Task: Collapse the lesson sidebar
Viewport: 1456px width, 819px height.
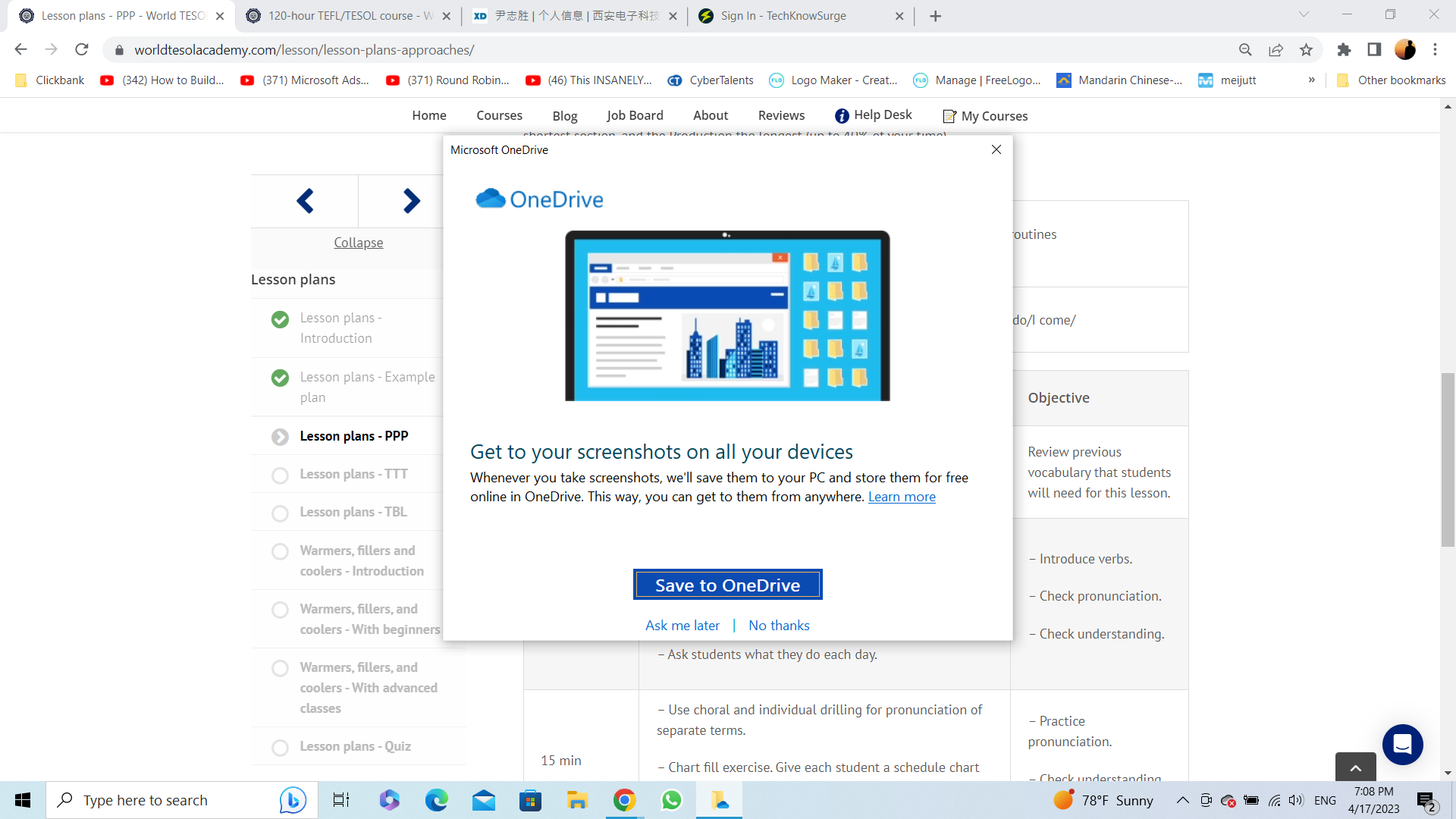Action: click(x=359, y=243)
